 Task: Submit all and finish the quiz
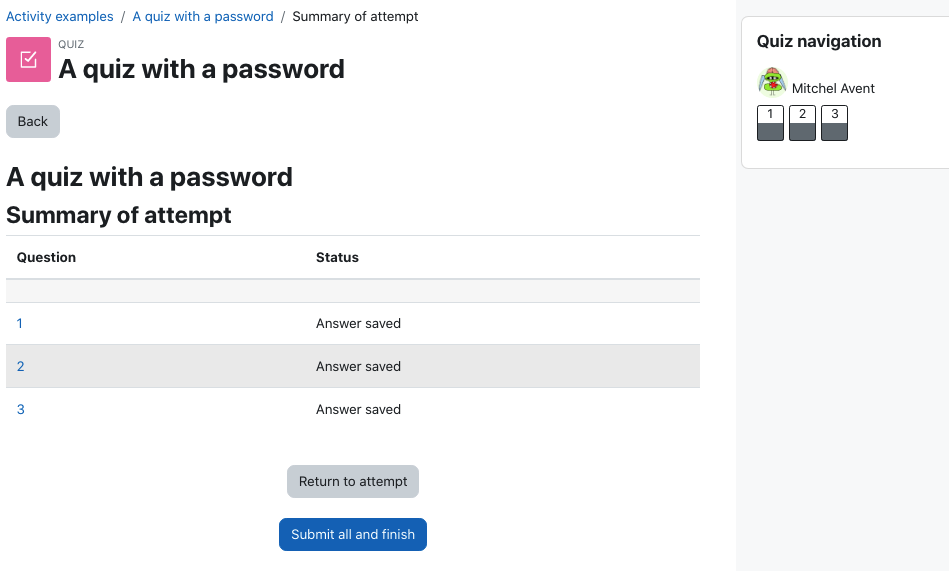pos(353,534)
